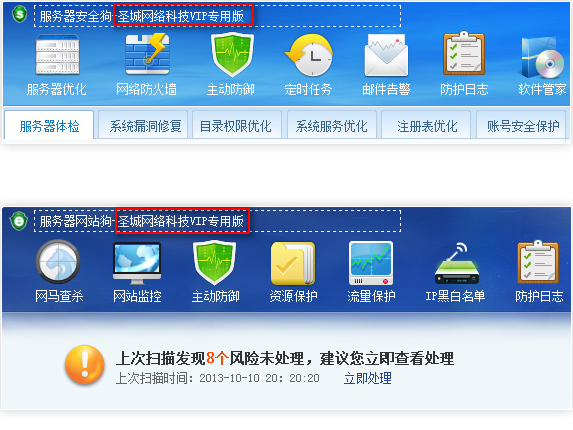Select 主动防御 shield in the 服务器网站狗 toolbar
This screenshot has width=573, height=430.
(215, 262)
